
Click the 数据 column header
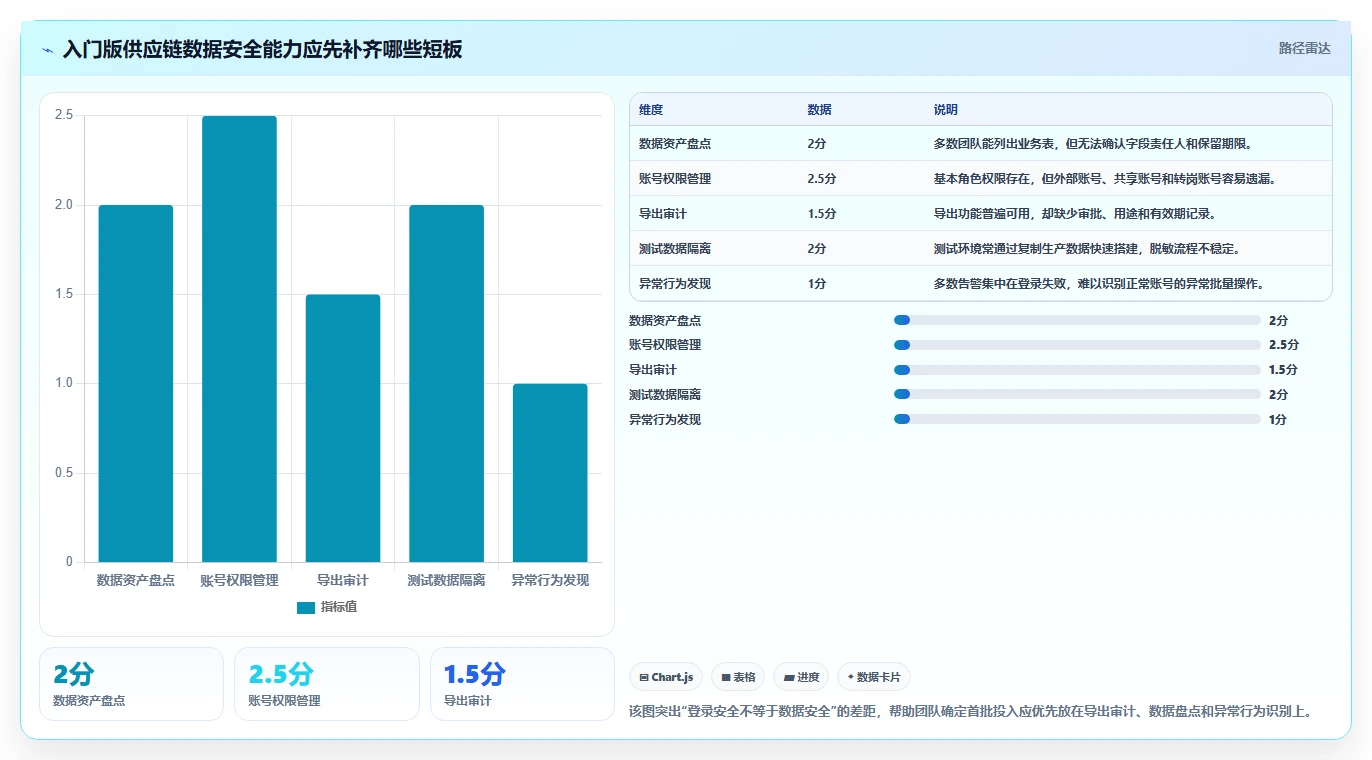tap(819, 110)
